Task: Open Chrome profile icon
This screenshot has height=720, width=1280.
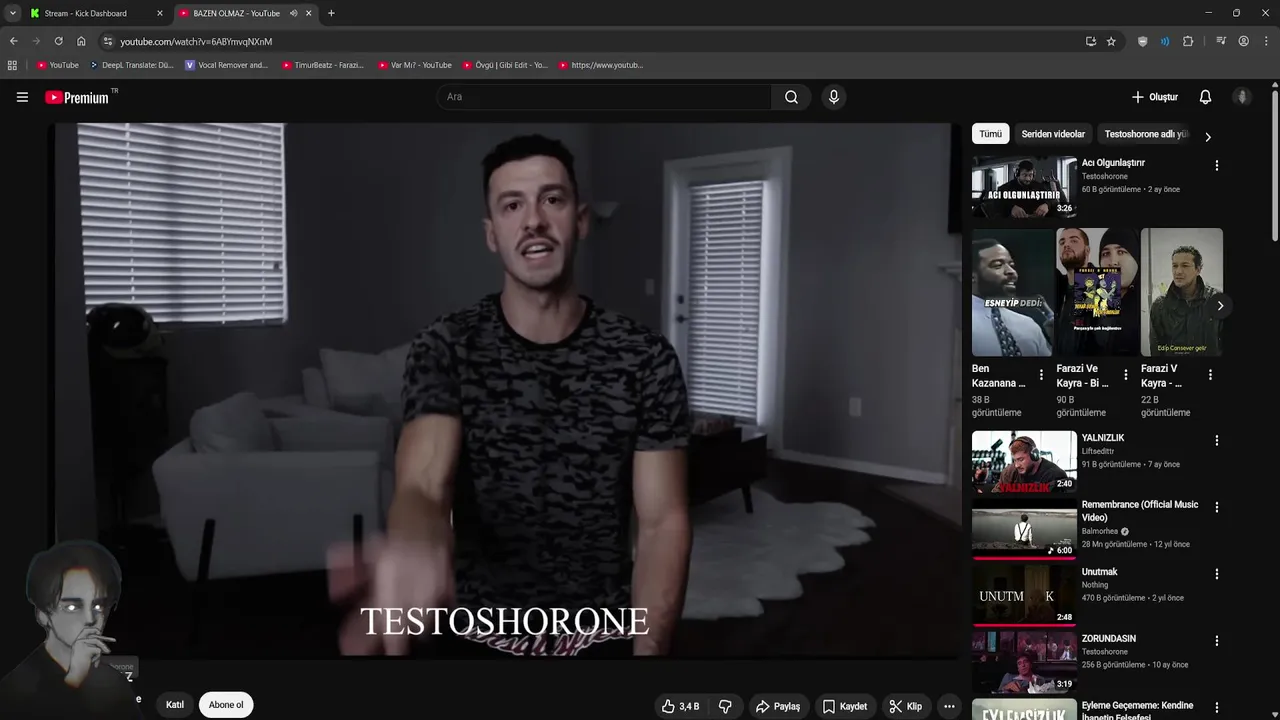Action: 1244,41
